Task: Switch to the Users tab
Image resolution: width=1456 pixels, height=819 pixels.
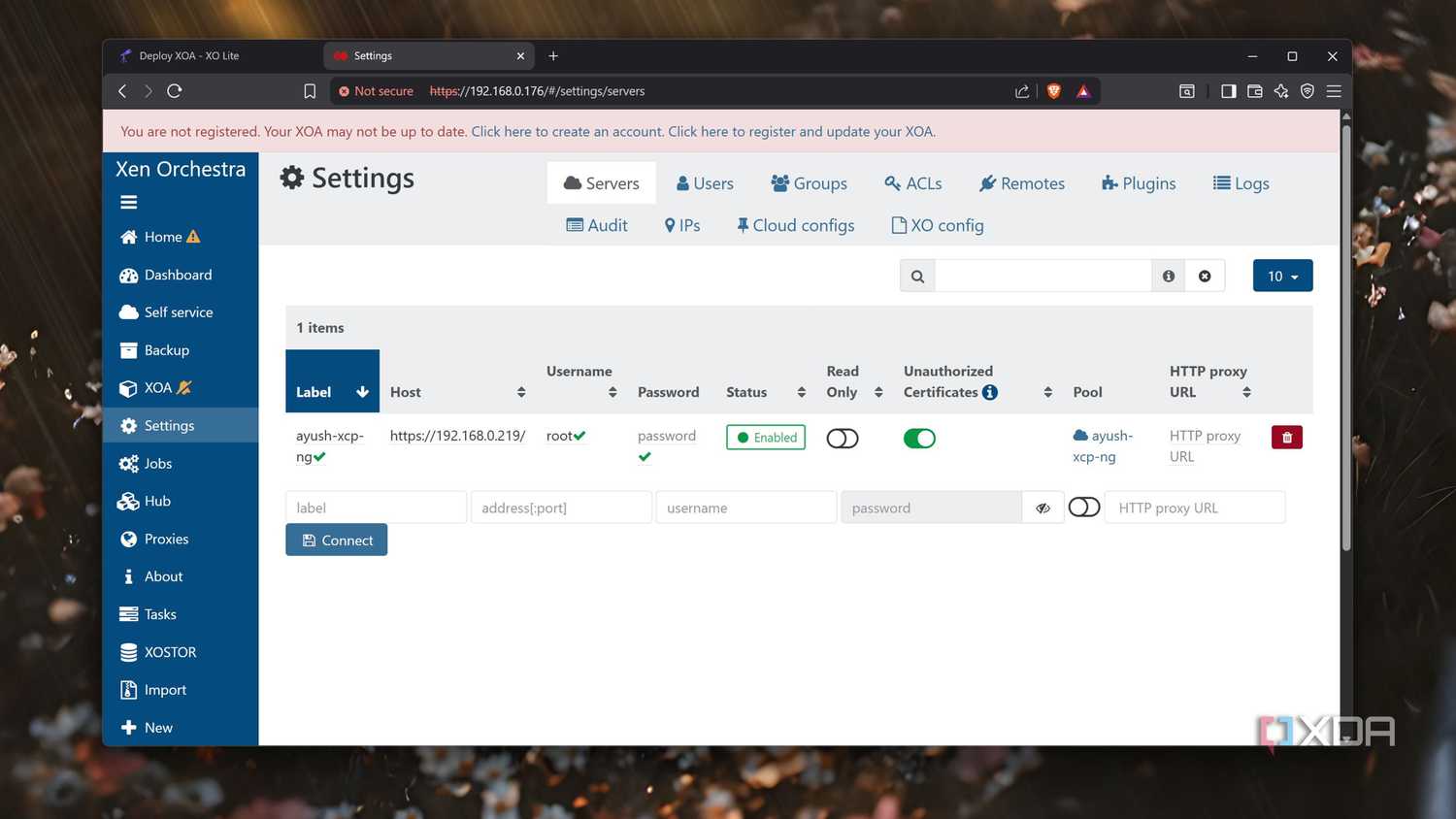Action: click(x=705, y=183)
